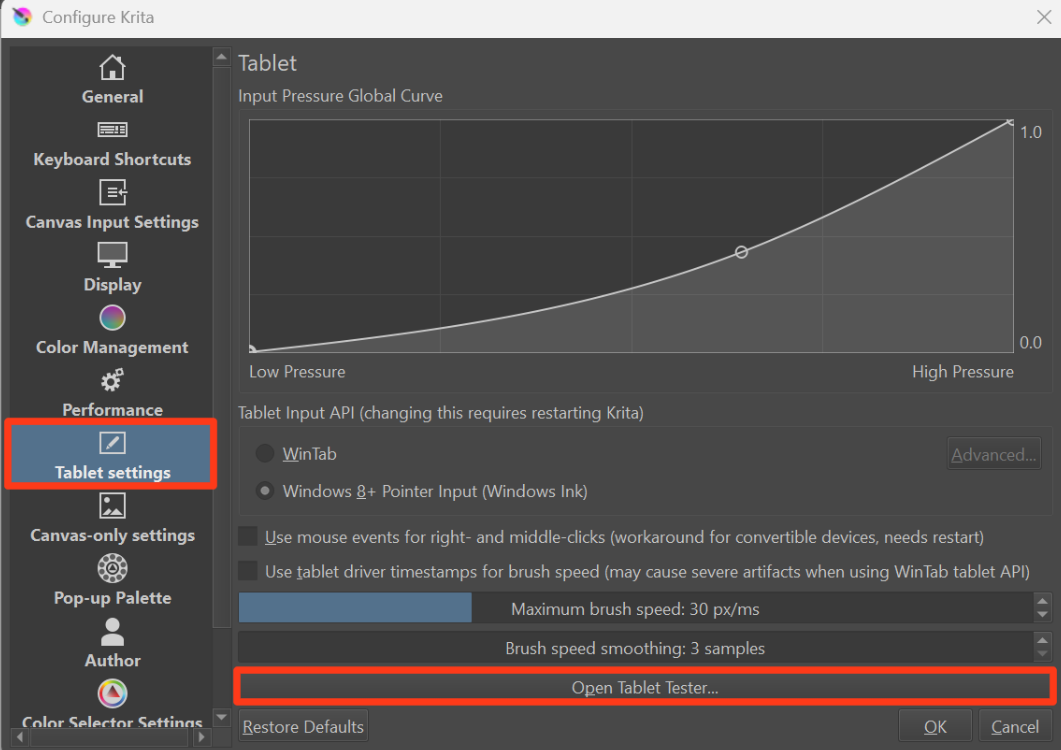Click Cancel button

tap(1015, 727)
